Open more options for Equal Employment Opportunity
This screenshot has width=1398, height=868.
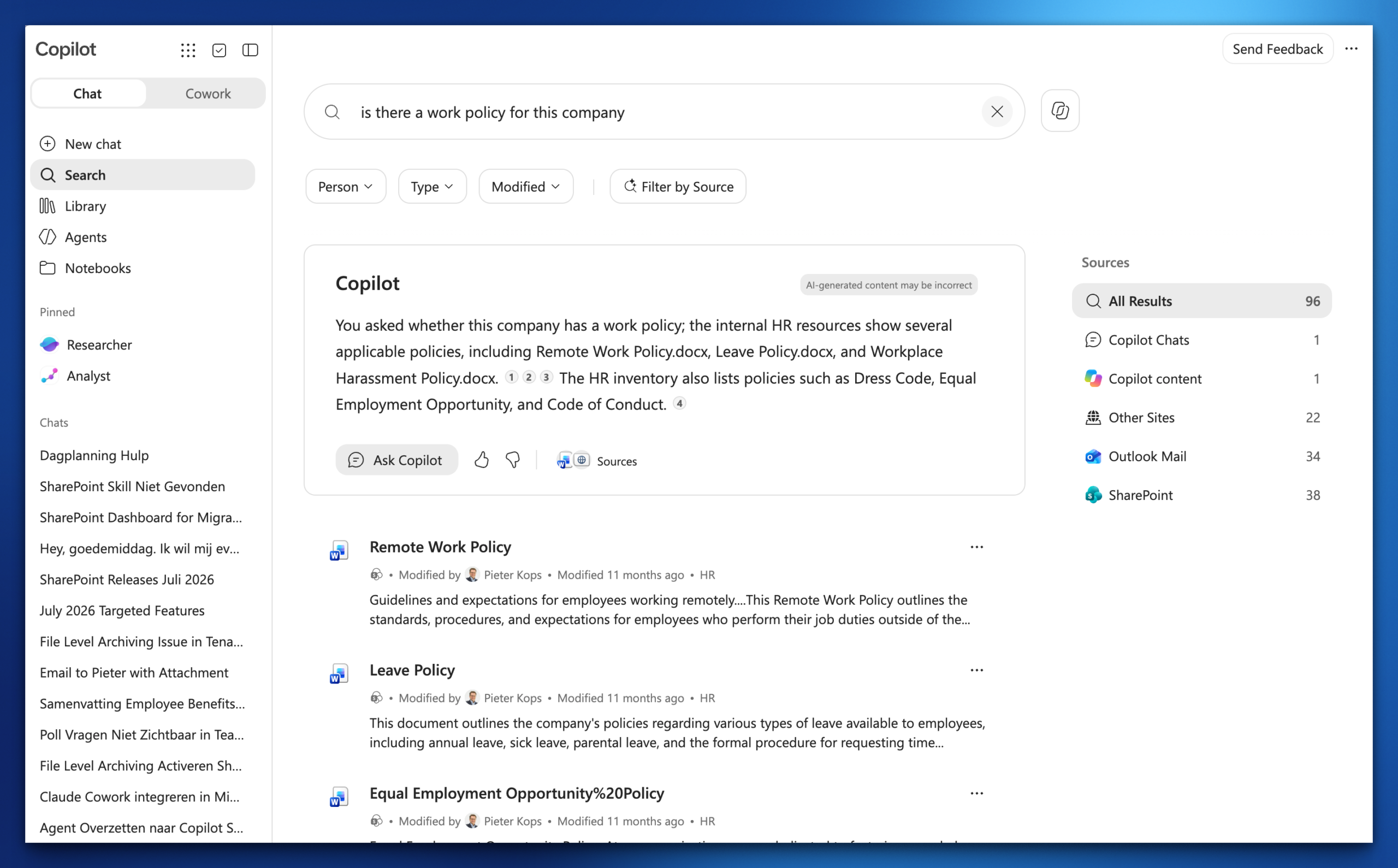pos(976,793)
